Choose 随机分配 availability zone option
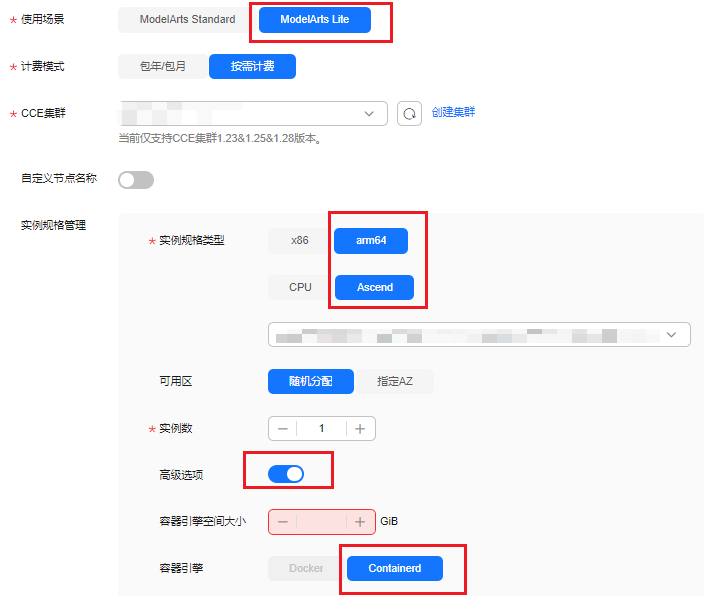This screenshot has width=704, height=596. point(311,382)
